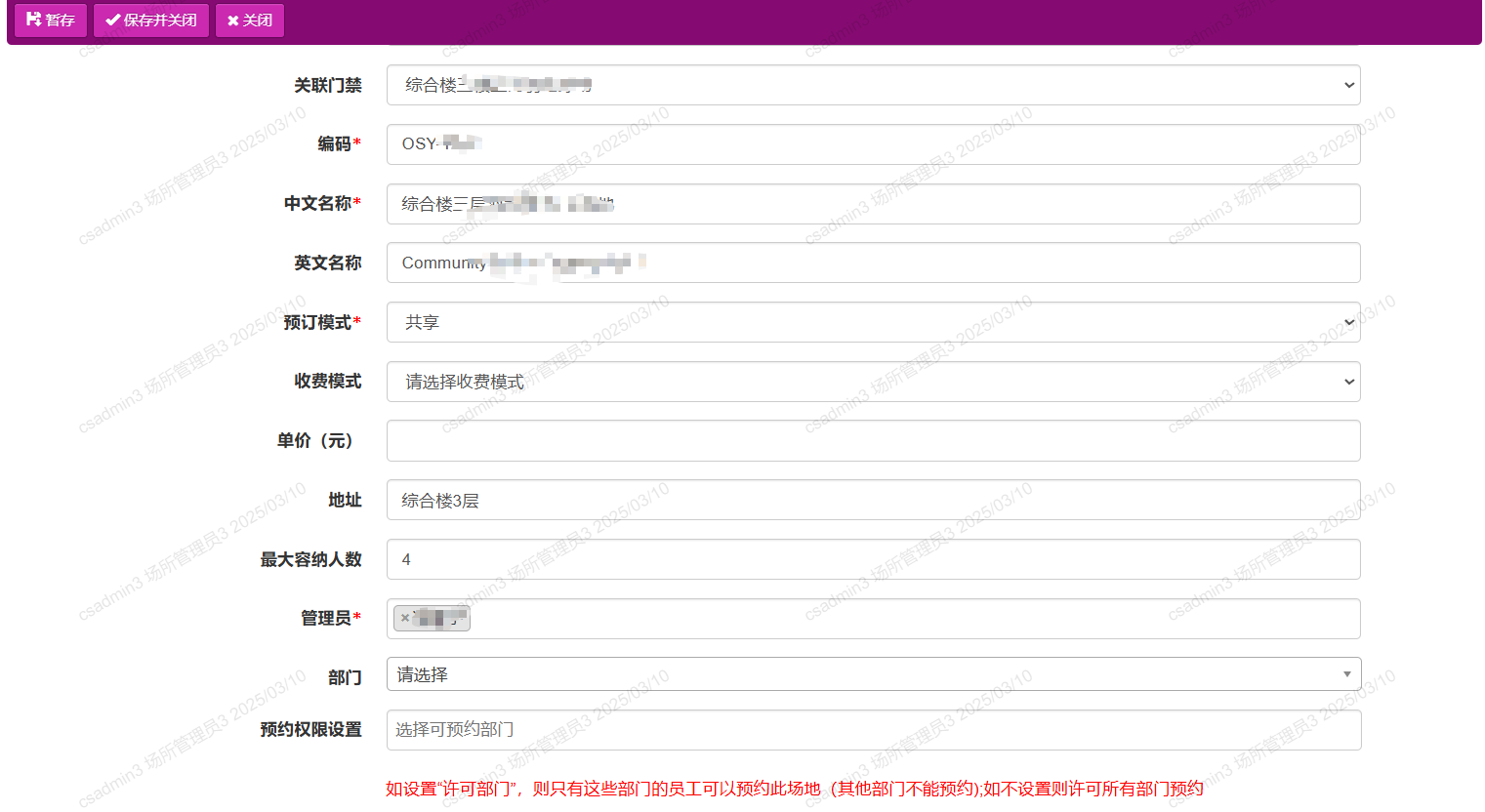Screen dimensions: 1485x812
Task: Select the 最大容纳人数 field showing 4
Action: [x=874, y=558]
